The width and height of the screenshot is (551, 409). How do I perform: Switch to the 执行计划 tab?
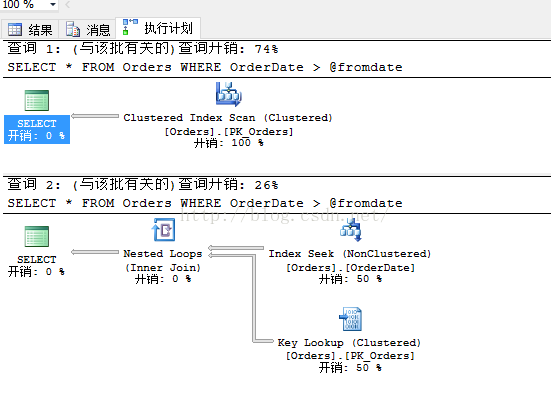(158, 28)
